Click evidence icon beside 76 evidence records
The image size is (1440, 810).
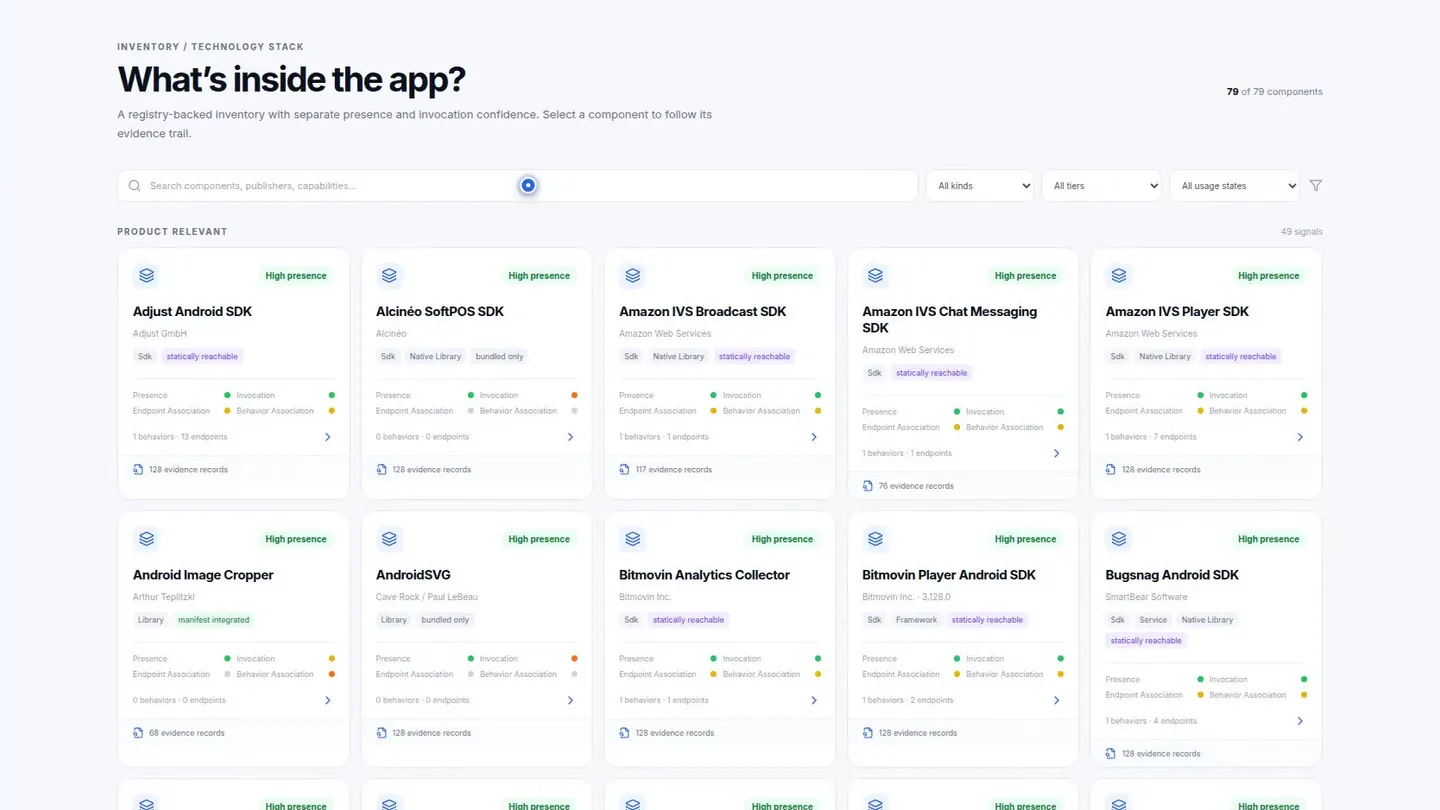[x=867, y=486]
